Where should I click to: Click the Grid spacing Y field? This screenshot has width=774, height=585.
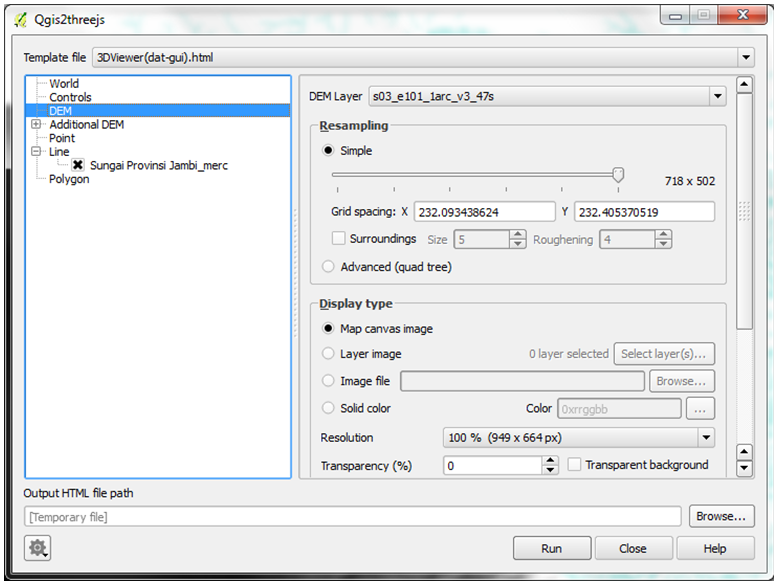644,212
